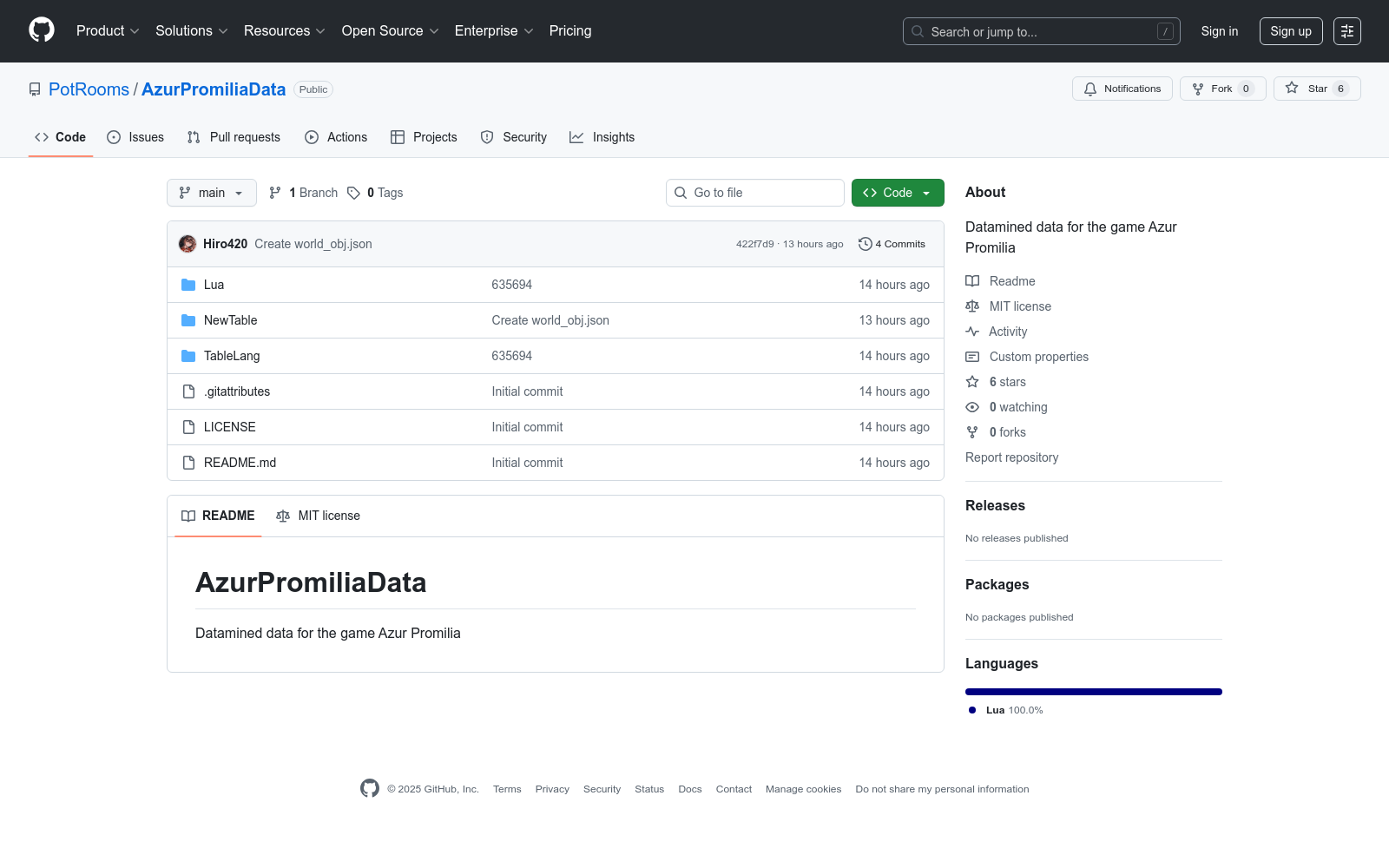Open the Actions tab

coord(336,137)
